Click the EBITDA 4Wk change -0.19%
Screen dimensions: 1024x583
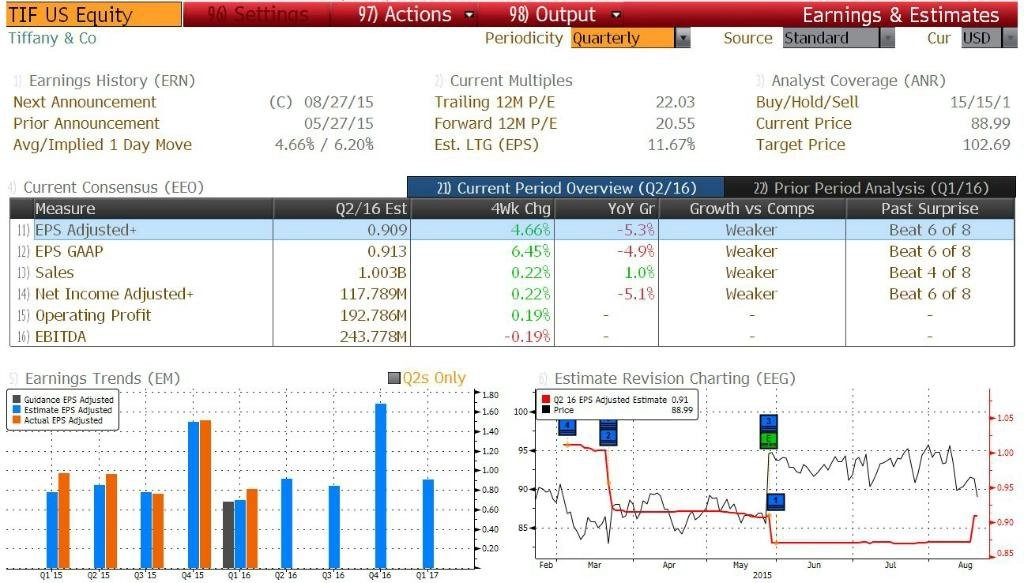(527, 337)
